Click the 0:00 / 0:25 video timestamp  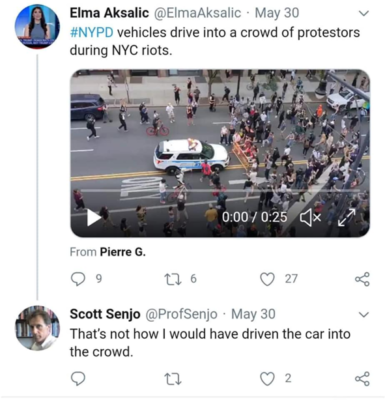pyautogui.click(x=254, y=217)
